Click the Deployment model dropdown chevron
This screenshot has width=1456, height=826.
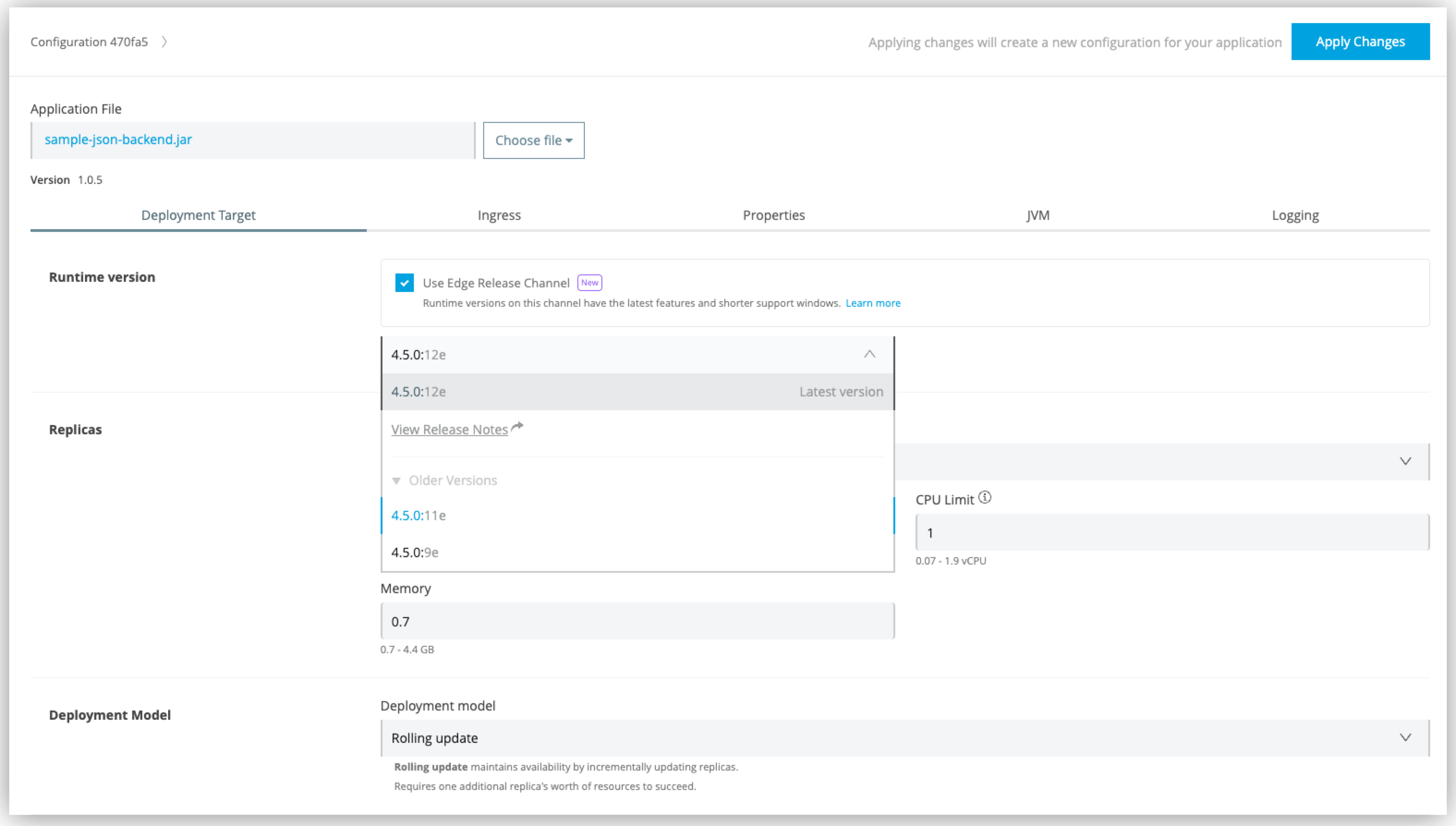coord(1406,737)
